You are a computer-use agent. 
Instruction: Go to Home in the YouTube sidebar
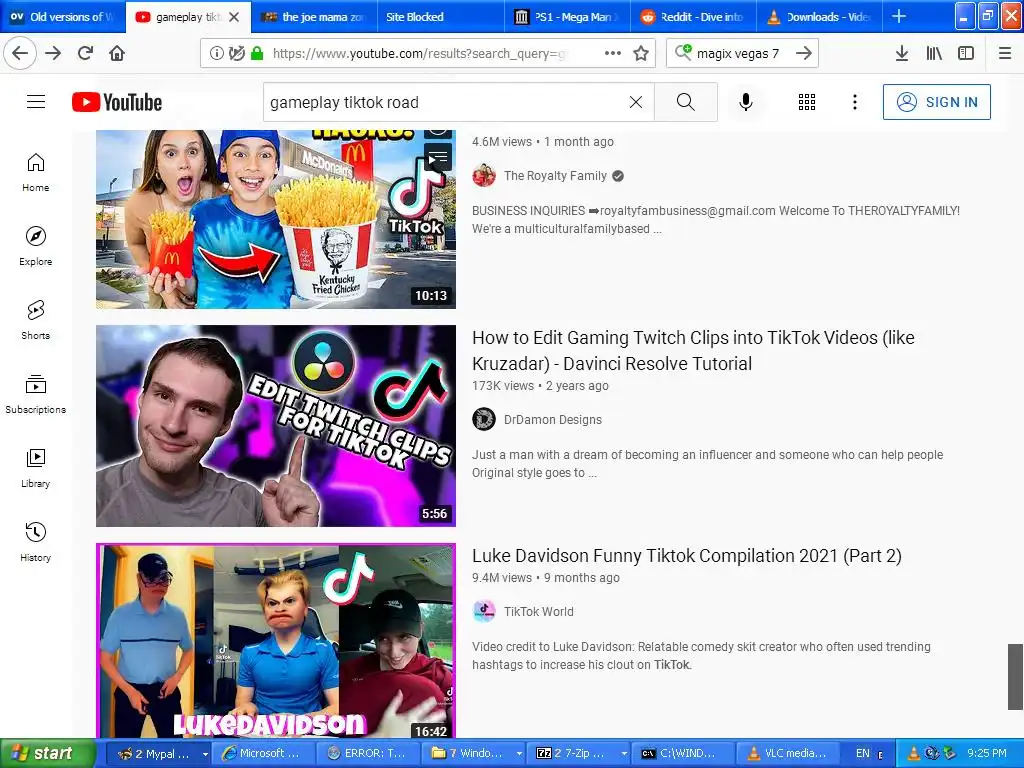[x=36, y=173]
